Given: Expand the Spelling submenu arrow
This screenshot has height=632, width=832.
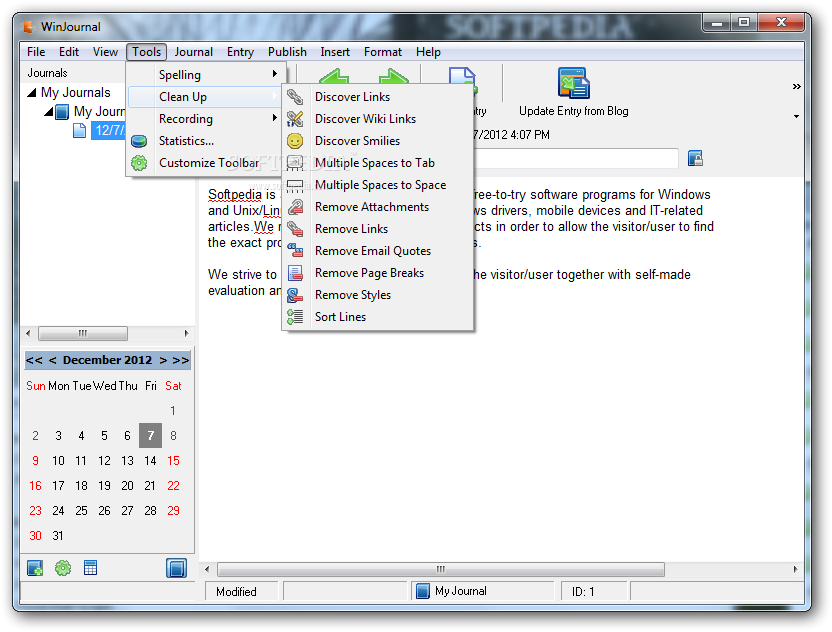Looking at the screenshot, I should coord(274,74).
